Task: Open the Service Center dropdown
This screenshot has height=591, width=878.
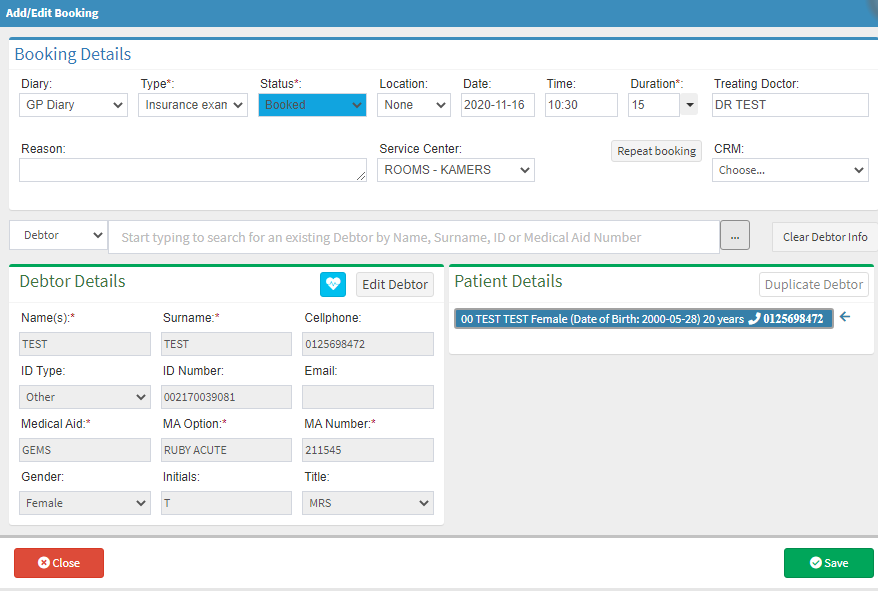Action: click(x=456, y=170)
